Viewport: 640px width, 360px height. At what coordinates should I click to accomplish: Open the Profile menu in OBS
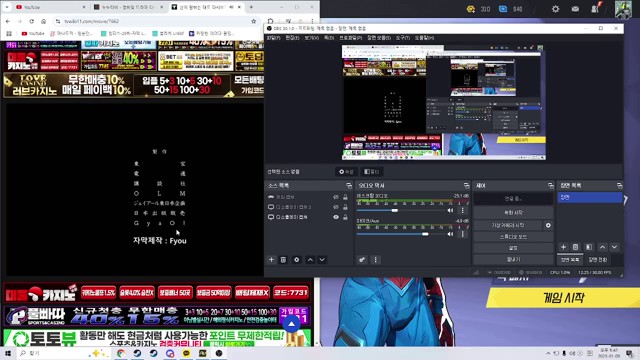(351, 38)
